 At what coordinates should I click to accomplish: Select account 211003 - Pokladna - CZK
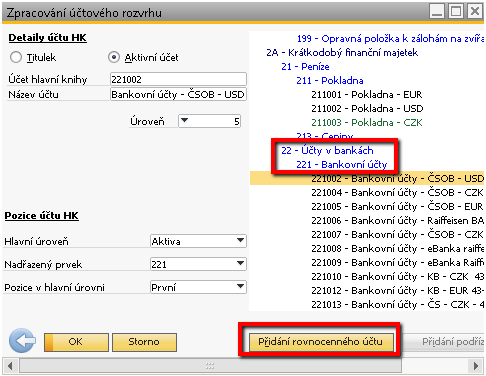point(367,123)
